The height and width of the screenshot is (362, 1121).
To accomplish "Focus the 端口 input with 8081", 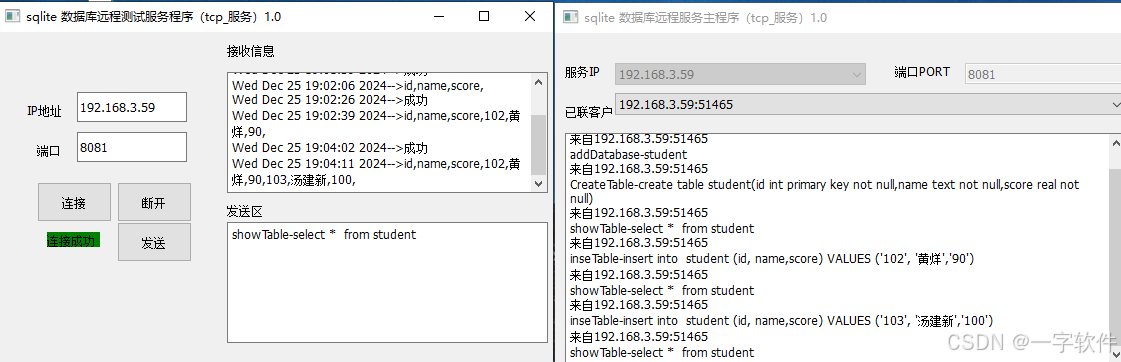I will pos(132,147).
